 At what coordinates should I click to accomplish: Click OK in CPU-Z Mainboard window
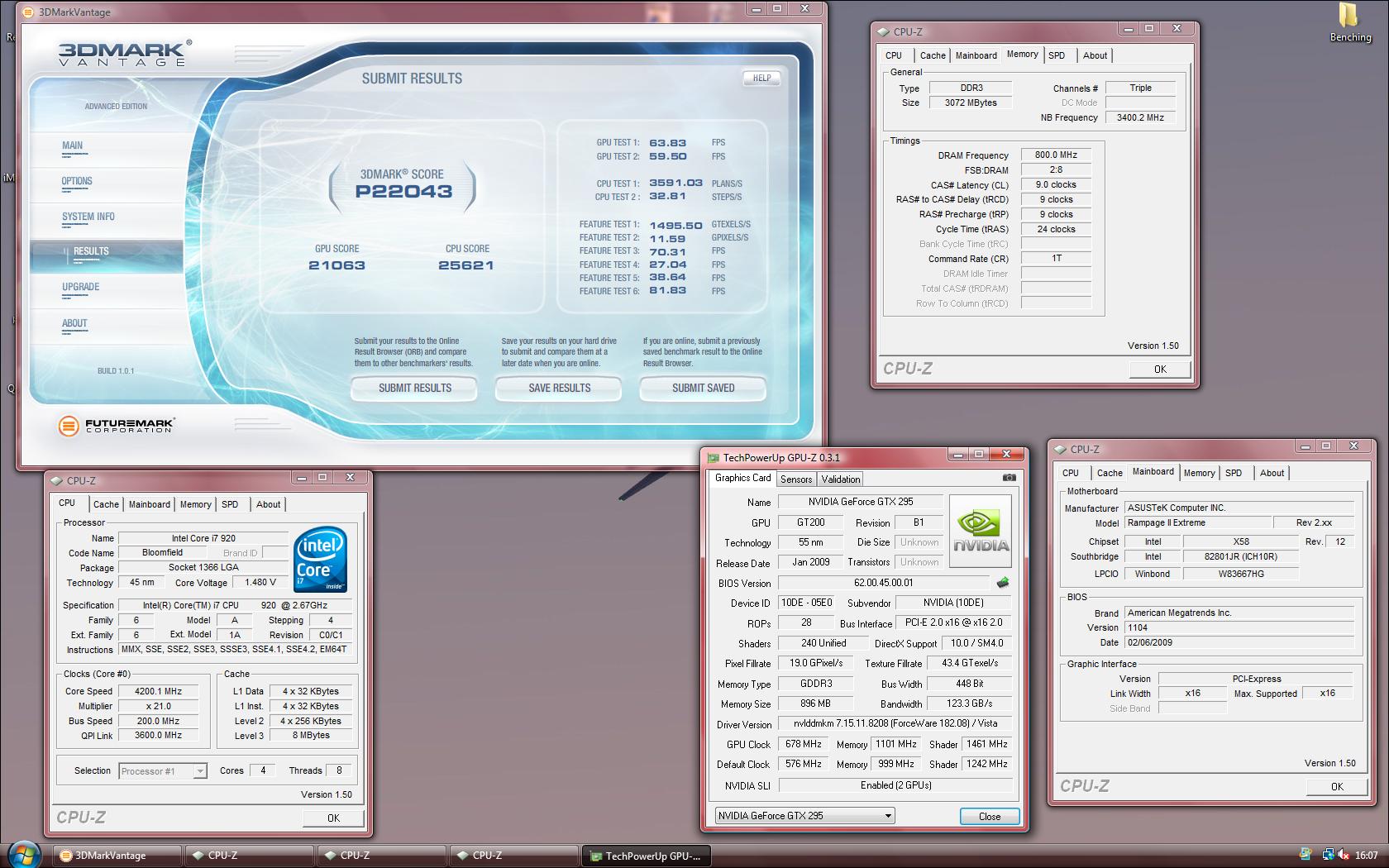point(1337,786)
